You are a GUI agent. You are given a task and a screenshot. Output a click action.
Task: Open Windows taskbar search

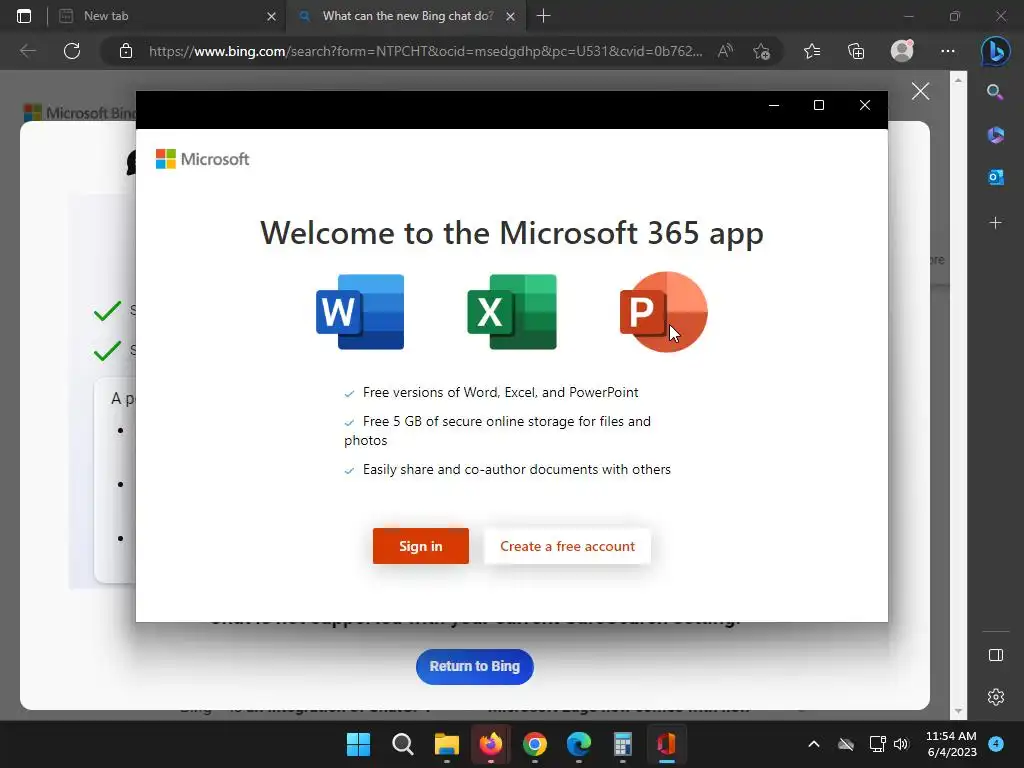pyautogui.click(x=402, y=744)
